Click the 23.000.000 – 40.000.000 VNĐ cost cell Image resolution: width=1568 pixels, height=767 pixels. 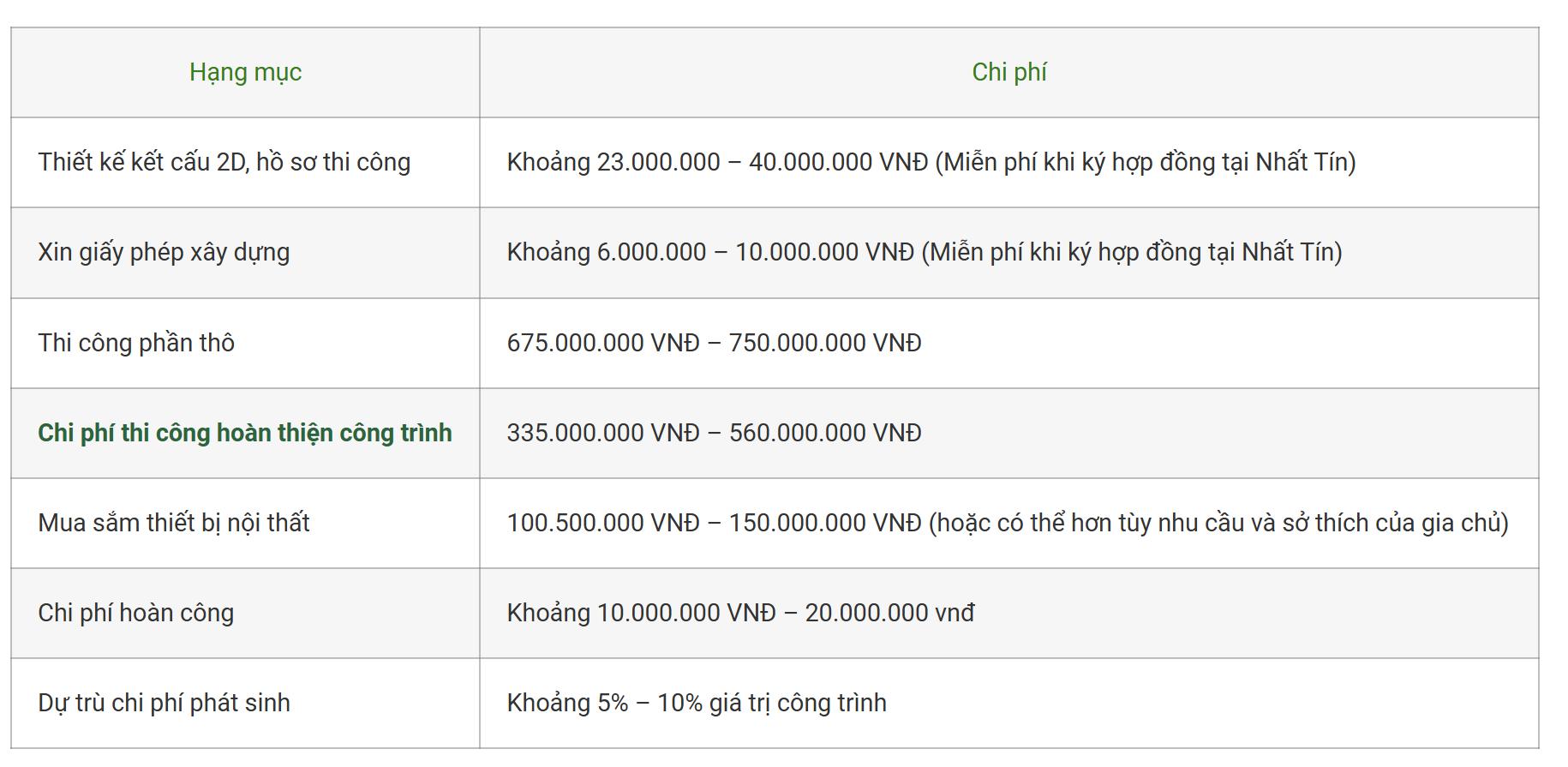(x=1008, y=163)
